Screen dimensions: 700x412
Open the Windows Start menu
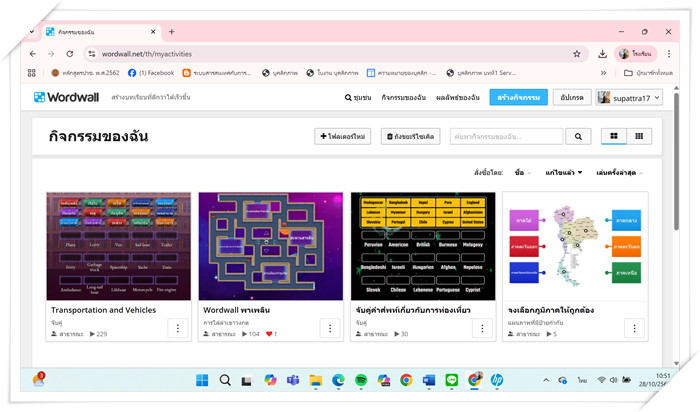click(x=201, y=380)
